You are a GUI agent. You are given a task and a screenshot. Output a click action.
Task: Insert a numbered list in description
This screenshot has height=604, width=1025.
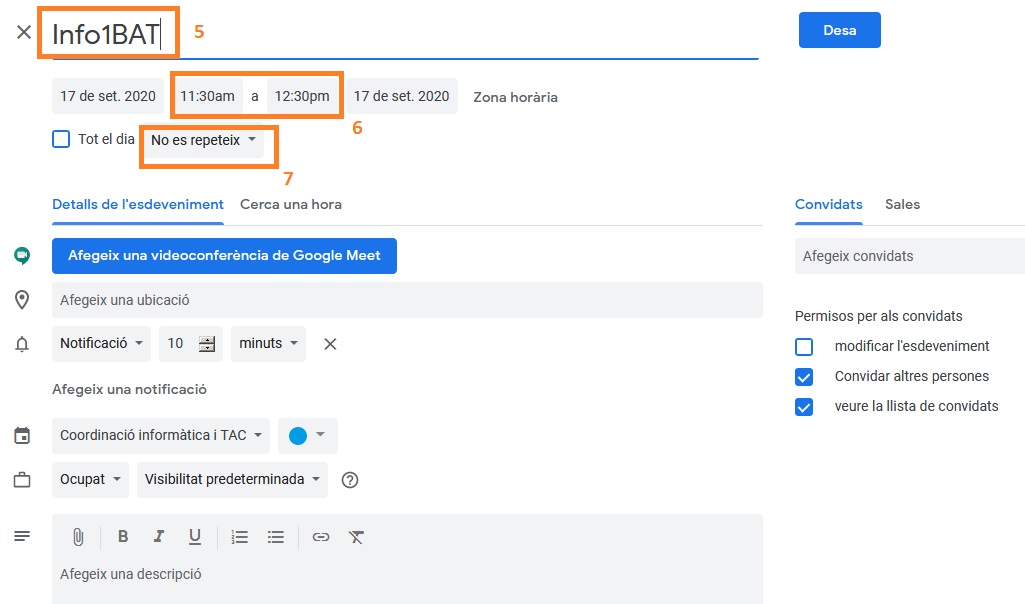pyautogui.click(x=239, y=537)
